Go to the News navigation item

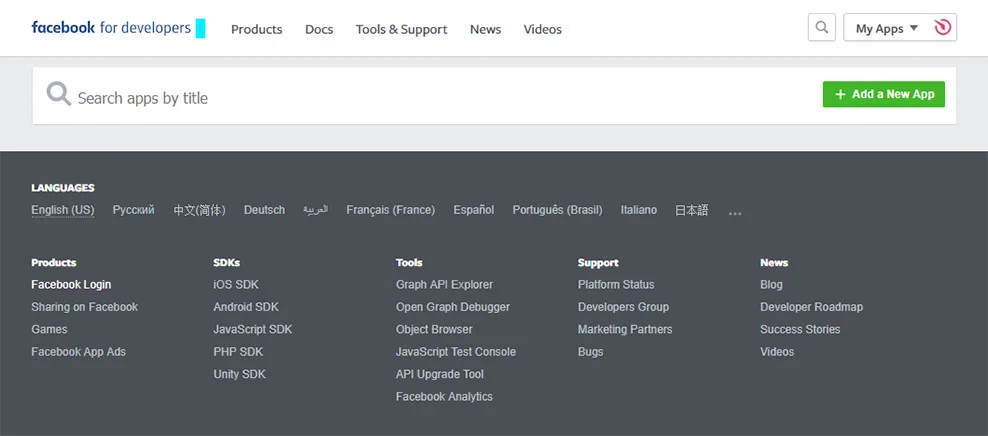coord(485,29)
